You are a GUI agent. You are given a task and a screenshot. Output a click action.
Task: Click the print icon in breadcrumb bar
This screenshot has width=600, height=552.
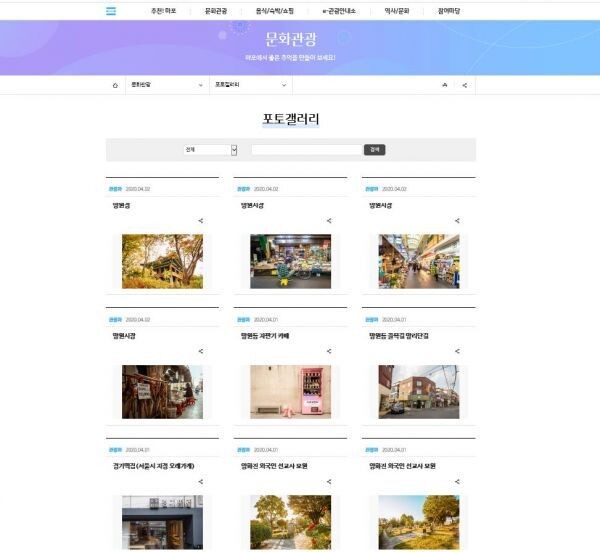pos(443,85)
